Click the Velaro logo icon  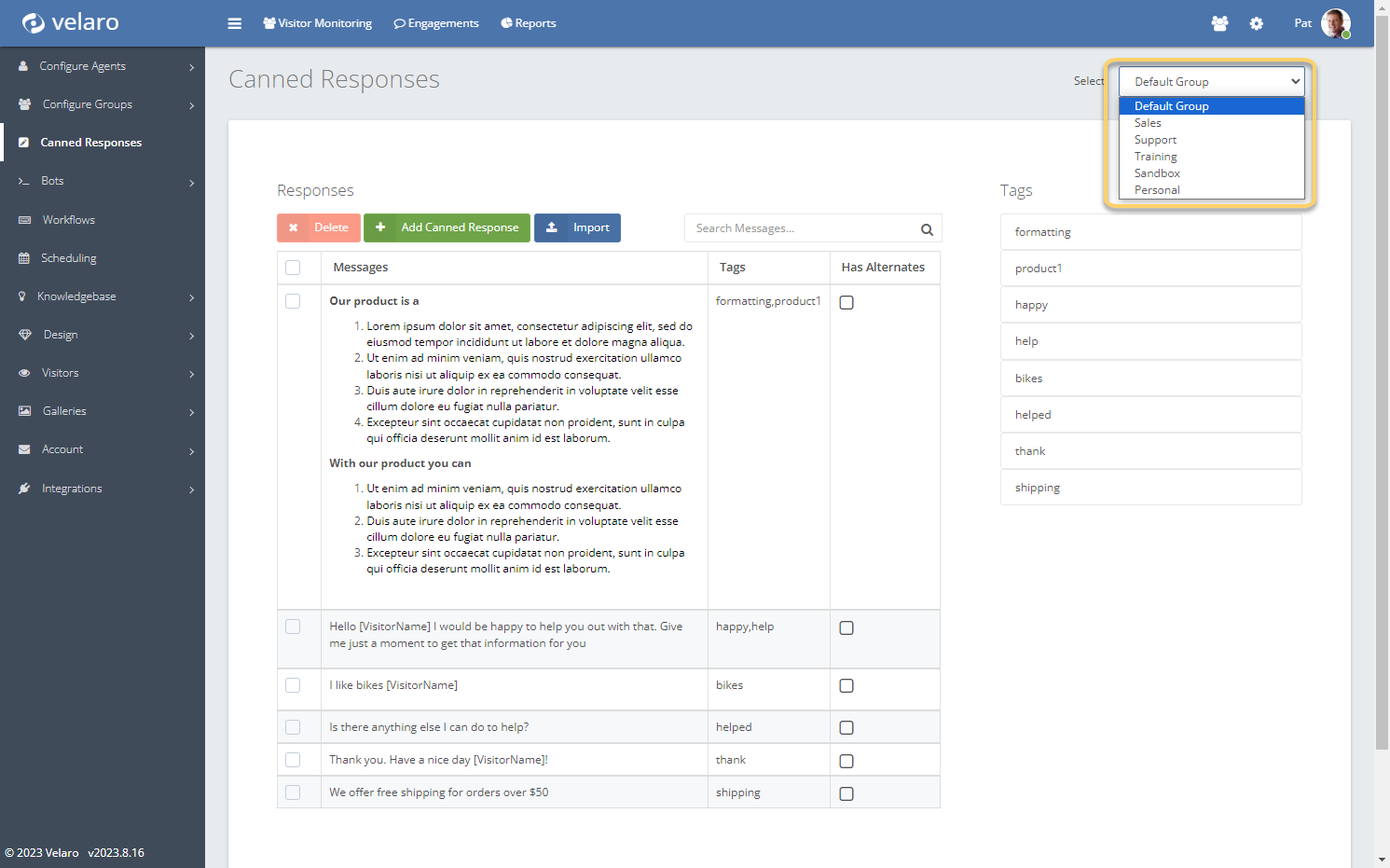(x=34, y=23)
